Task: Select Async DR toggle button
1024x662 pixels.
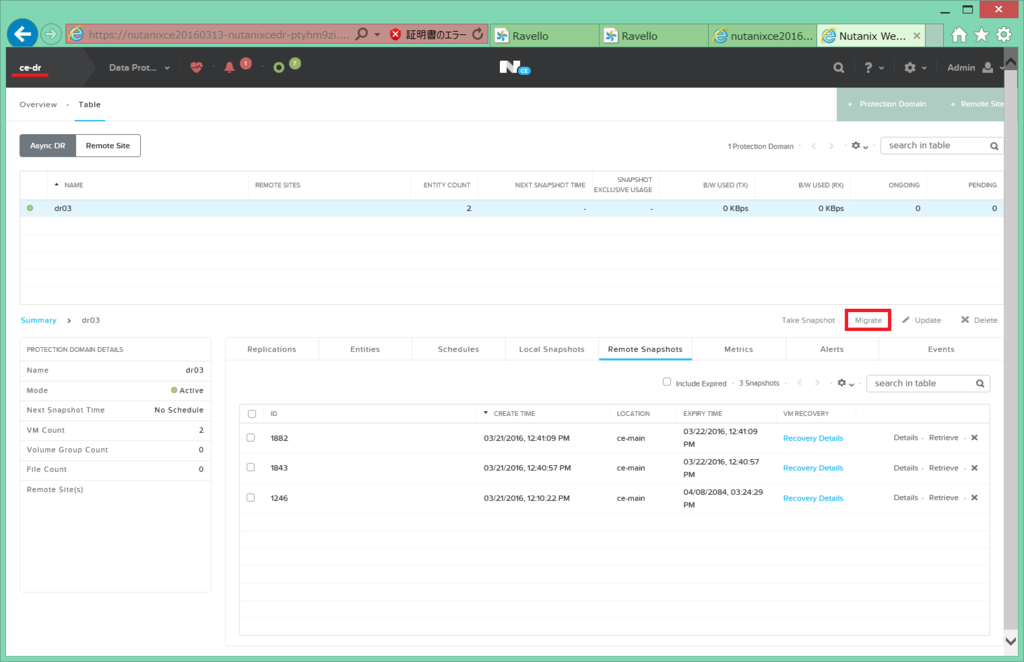Action: 48,146
